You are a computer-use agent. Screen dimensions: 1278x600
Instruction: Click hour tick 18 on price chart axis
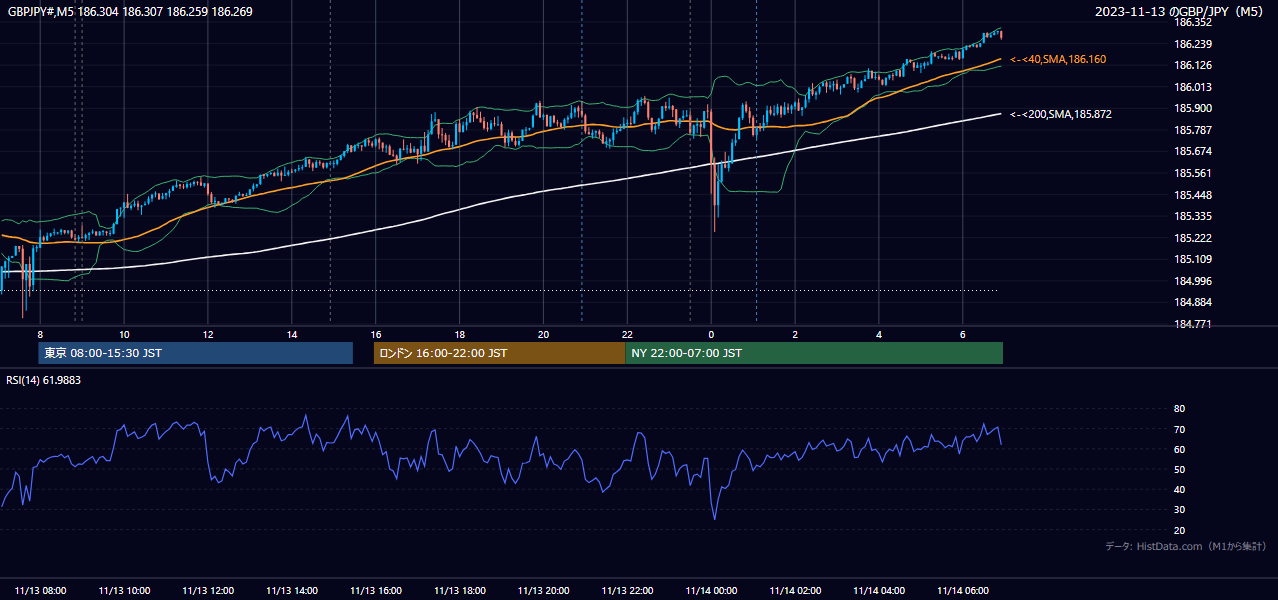click(x=459, y=334)
